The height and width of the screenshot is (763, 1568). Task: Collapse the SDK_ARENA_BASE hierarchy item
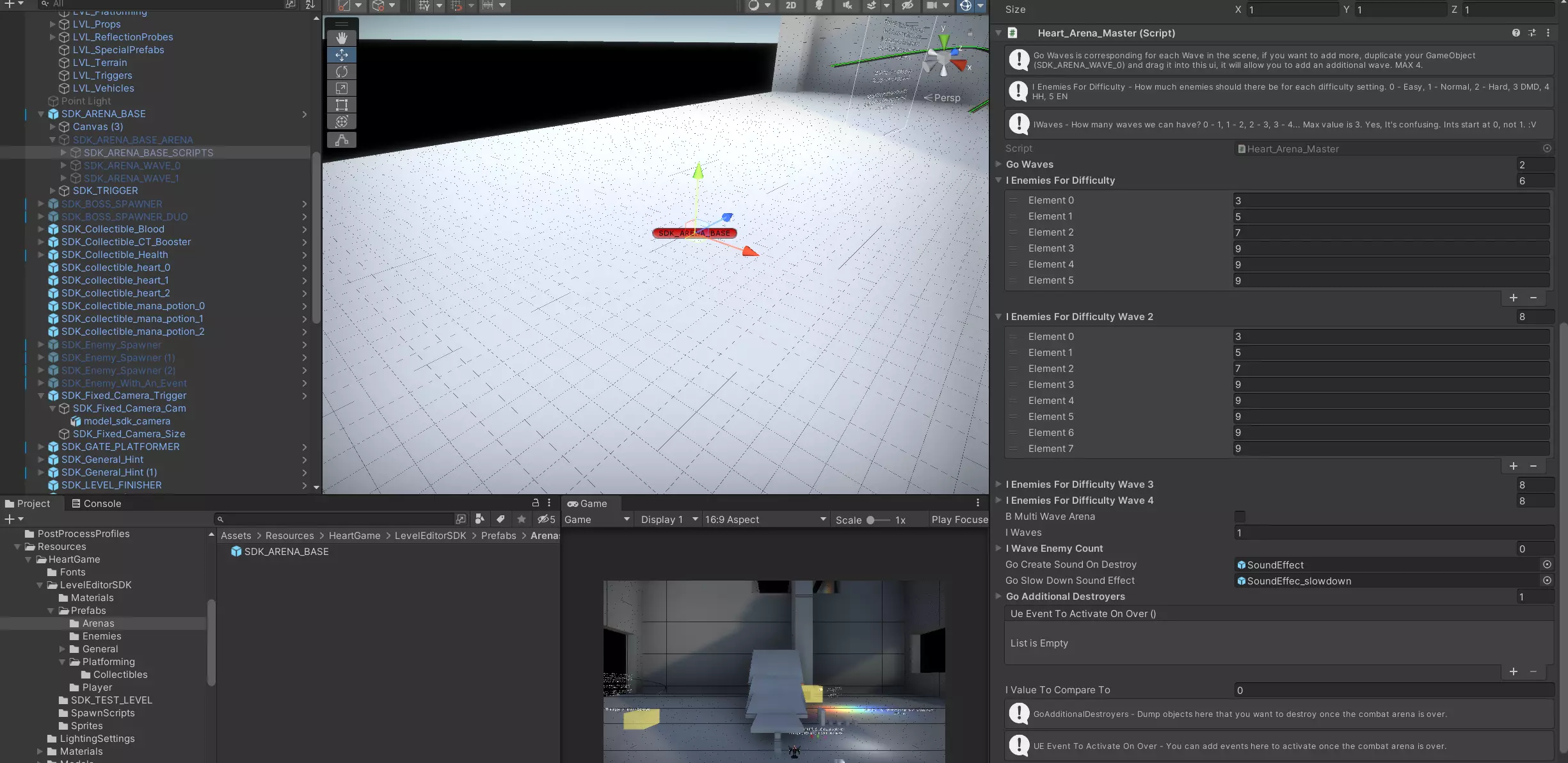(x=41, y=114)
